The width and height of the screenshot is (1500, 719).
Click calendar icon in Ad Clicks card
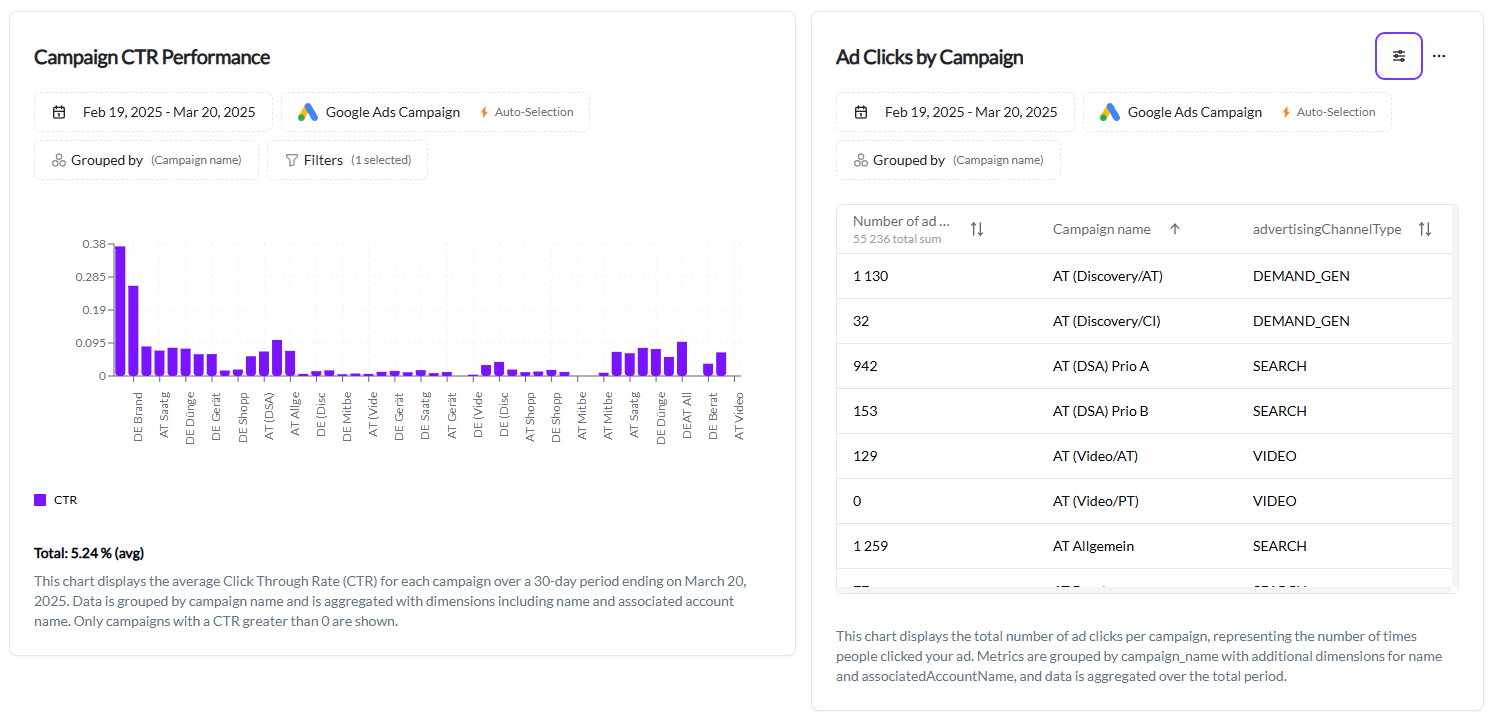coord(861,112)
